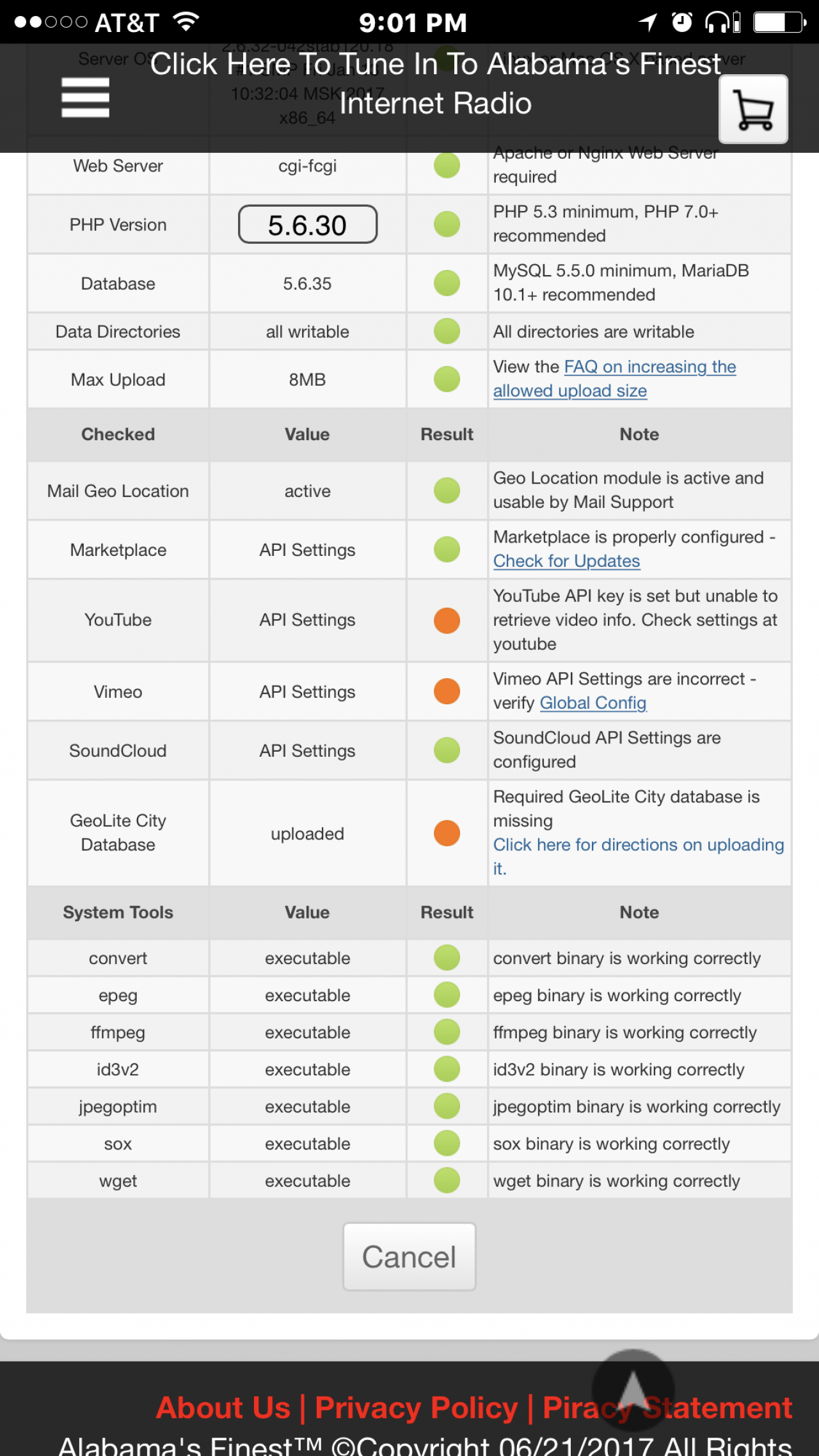Tap the headphones icon in status bar
The image size is (819, 1456).
722,22
